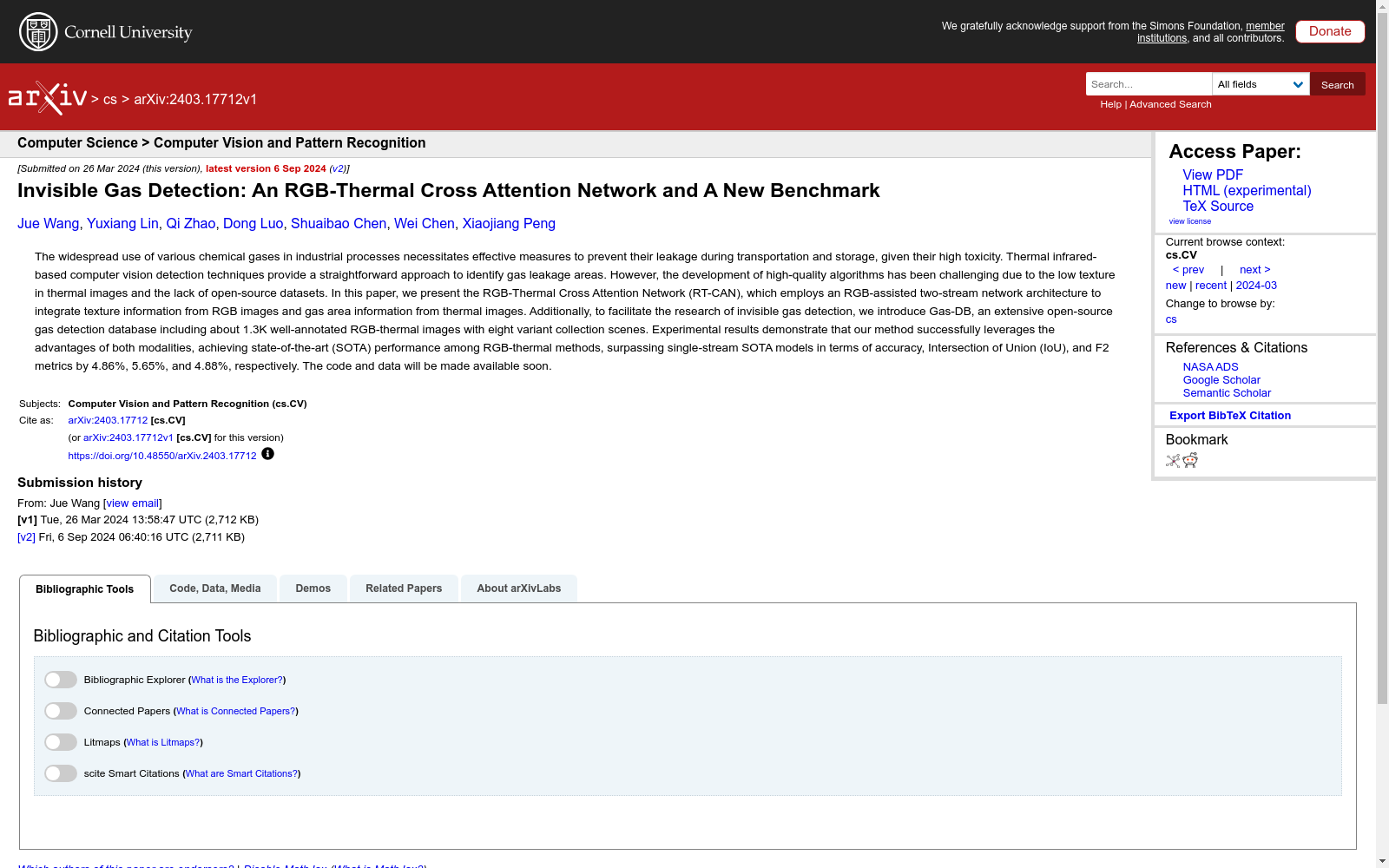This screenshot has width=1389, height=868.
Task: Go to next paper link
Action: pos(1254,270)
